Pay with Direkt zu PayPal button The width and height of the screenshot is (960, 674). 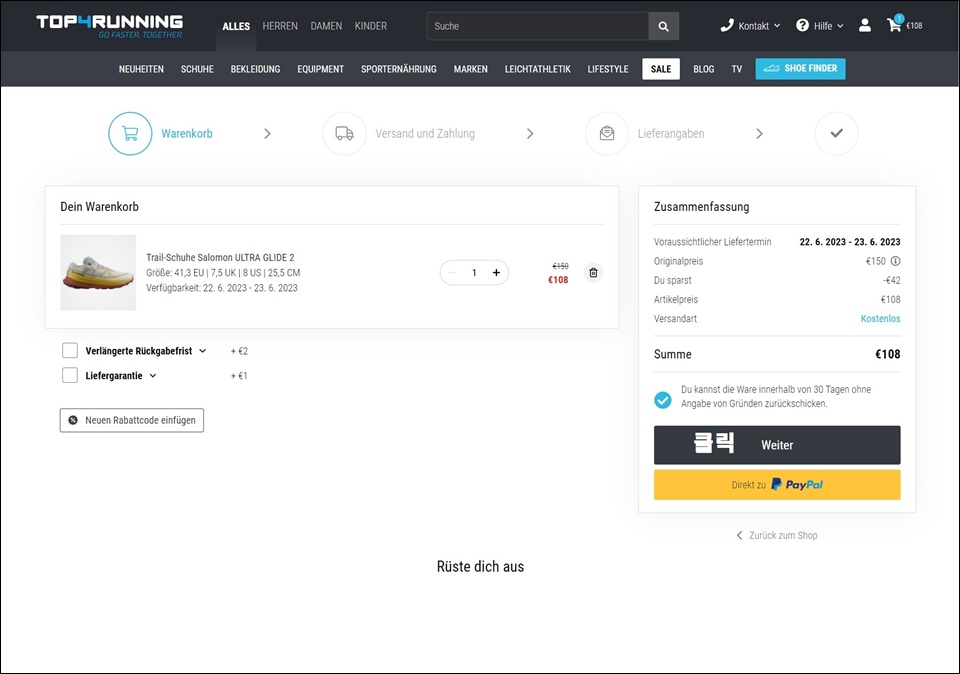coord(777,485)
